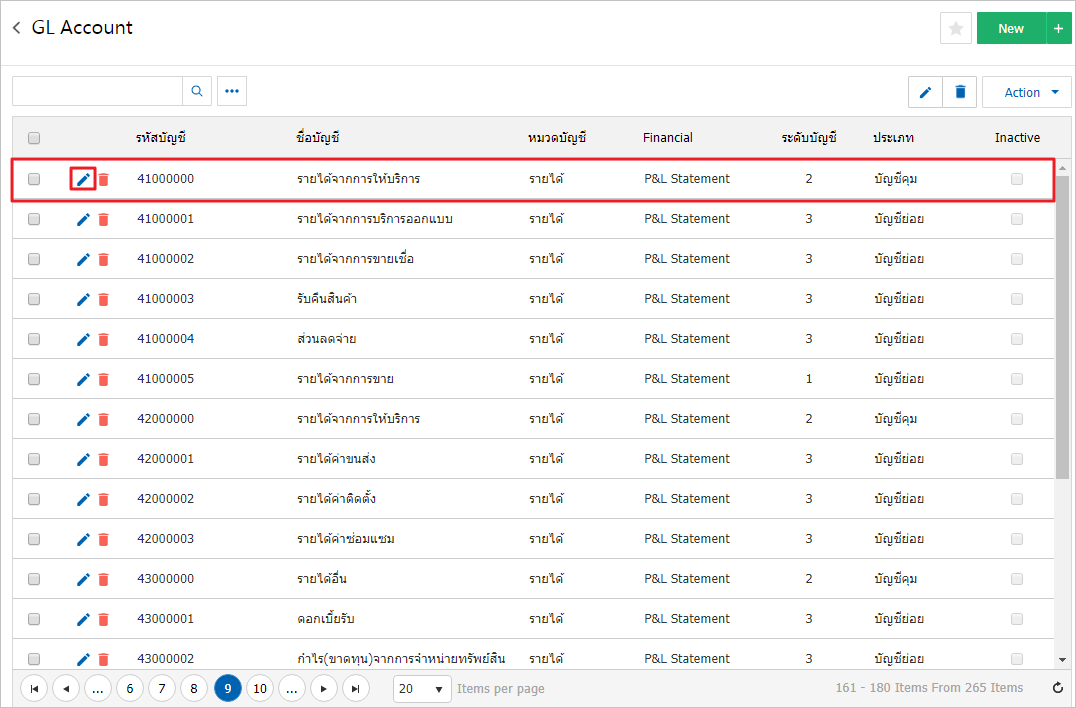
Task: Mark page as favorite with star icon
Action: coord(955,28)
